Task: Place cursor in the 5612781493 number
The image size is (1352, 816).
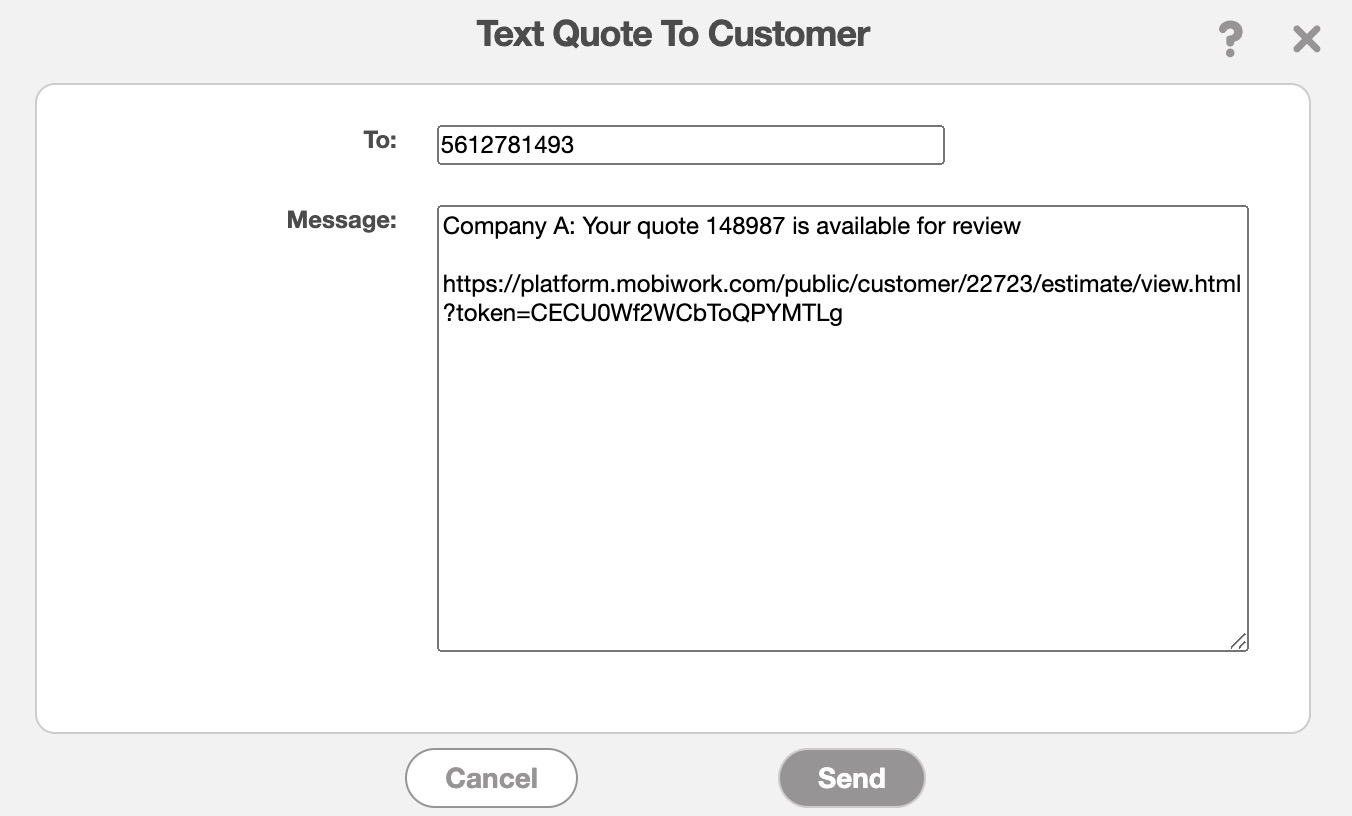Action: tap(507, 145)
